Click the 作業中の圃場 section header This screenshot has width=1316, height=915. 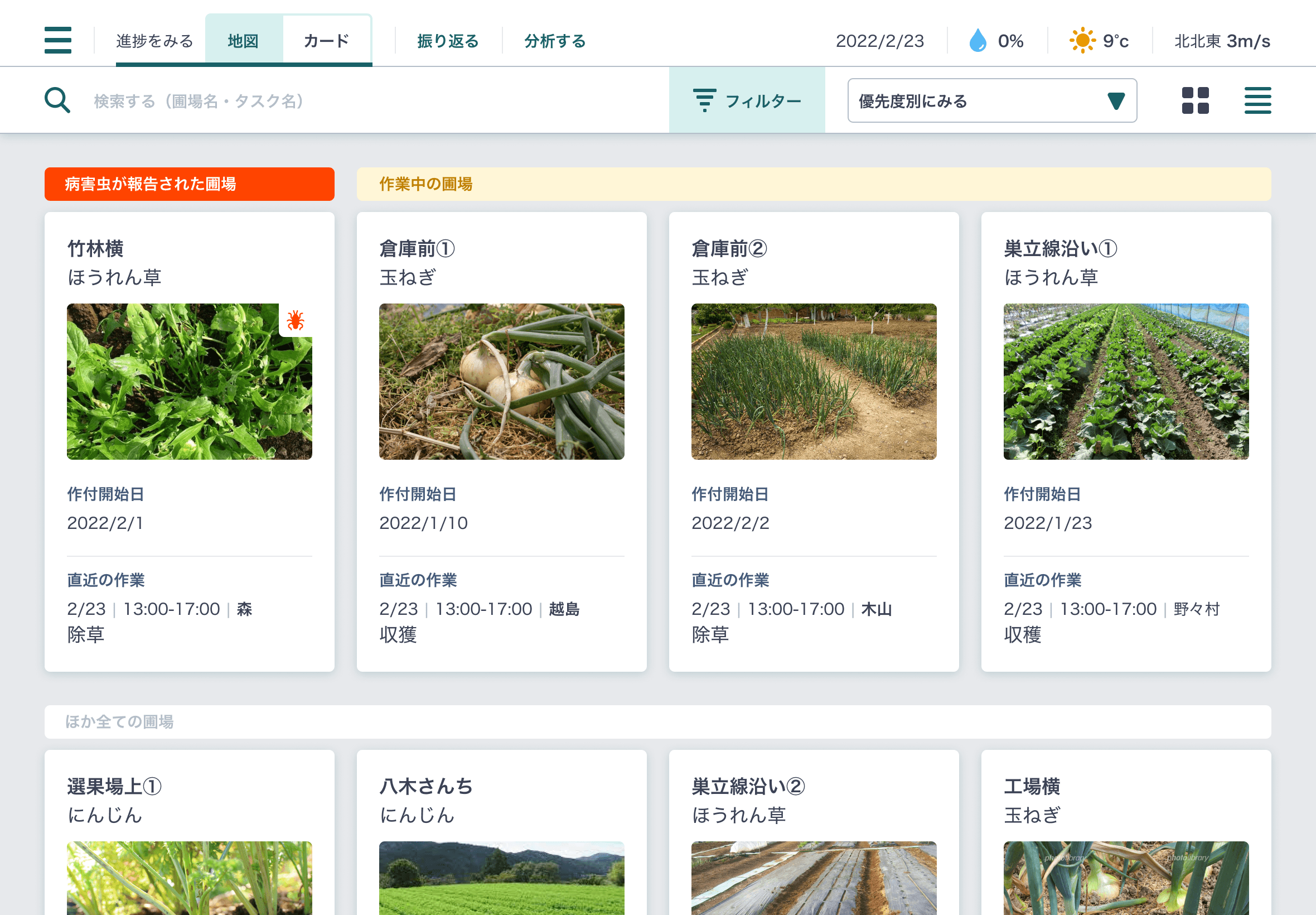pyautogui.click(x=814, y=184)
